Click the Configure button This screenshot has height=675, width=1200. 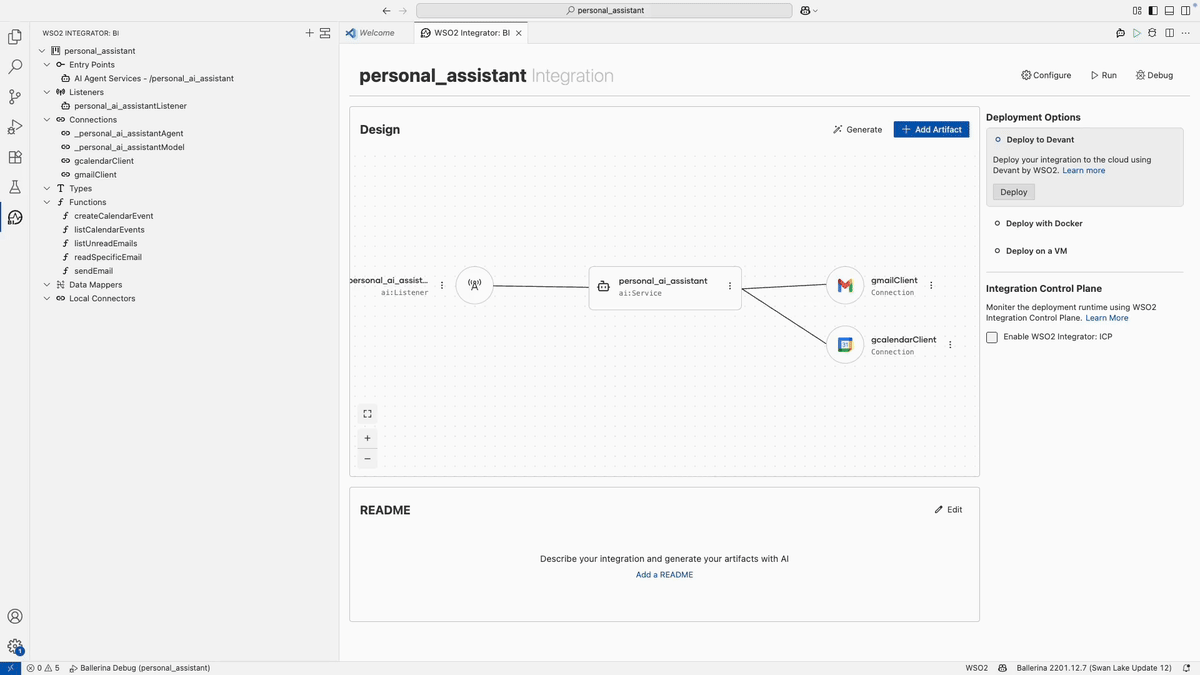click(1046, 75)
